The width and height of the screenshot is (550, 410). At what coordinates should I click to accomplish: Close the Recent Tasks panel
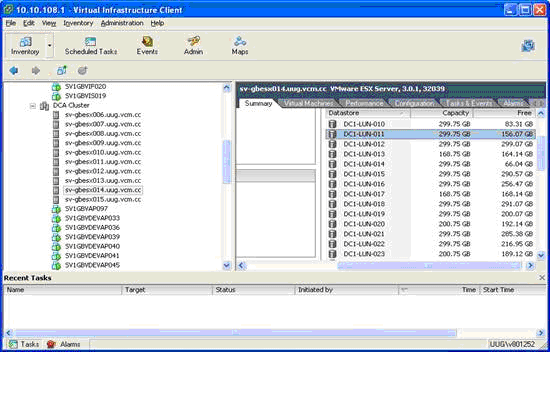542,277
